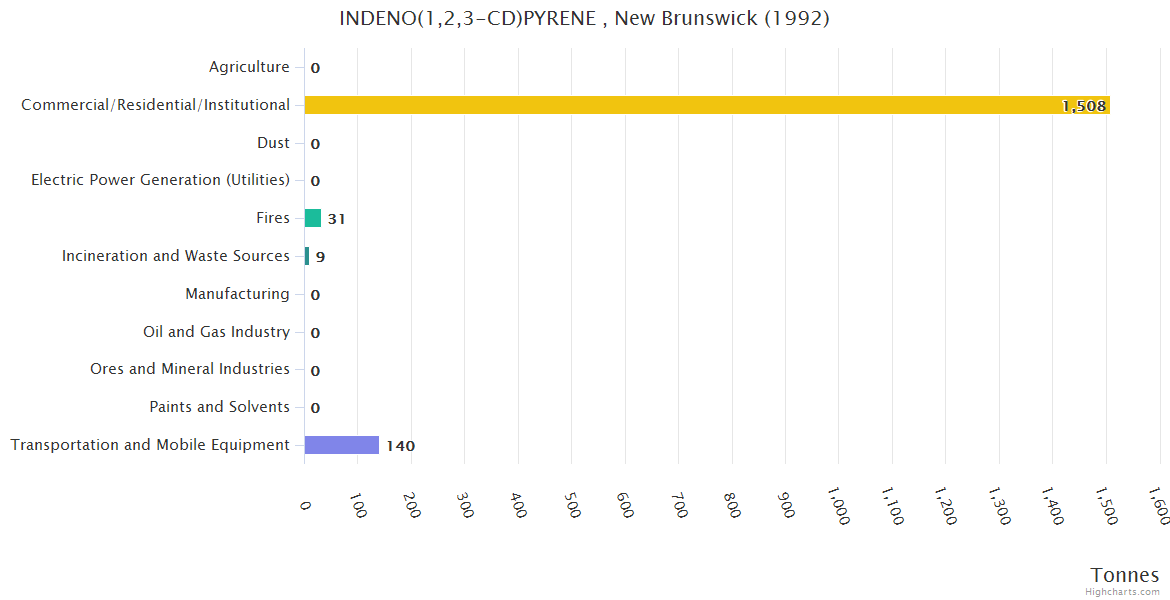
Task: Click the Ores and Mineral Industries label
Action: coord(190,369)
